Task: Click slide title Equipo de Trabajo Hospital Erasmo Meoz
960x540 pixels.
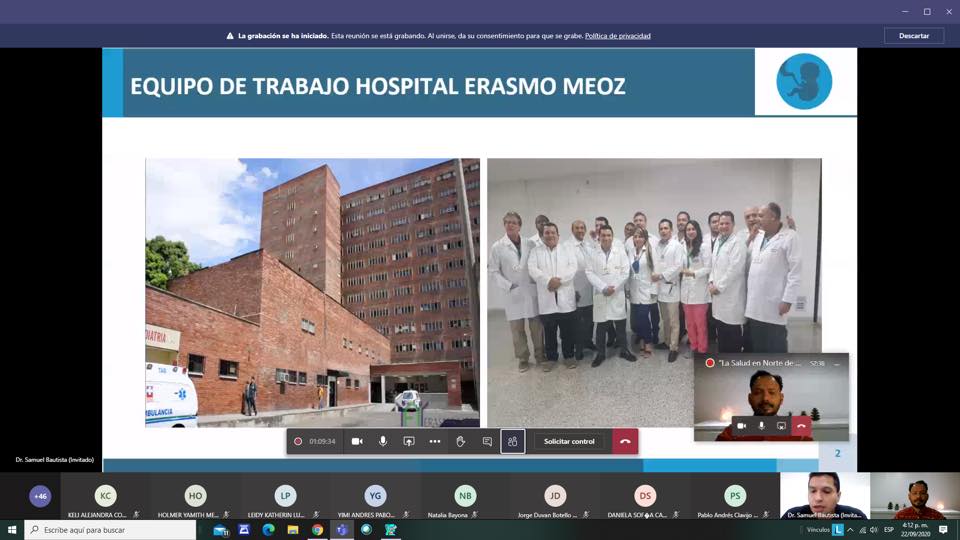Action: (378, 86)
